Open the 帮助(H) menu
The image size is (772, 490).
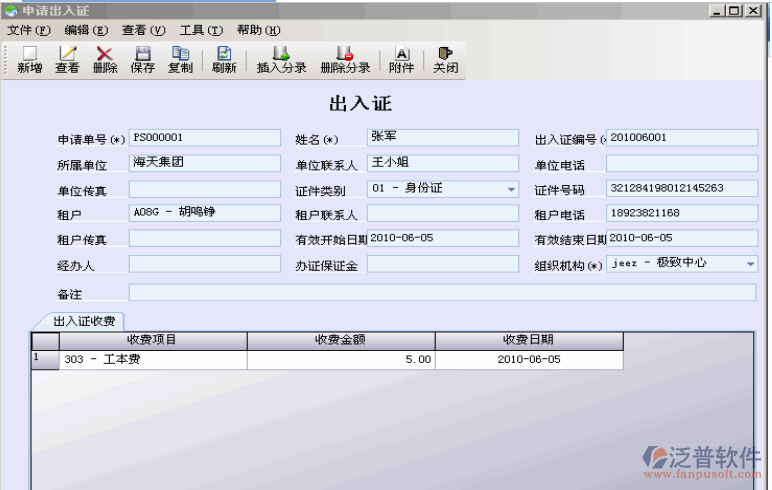pyautogui.click(x=258, y=30)
